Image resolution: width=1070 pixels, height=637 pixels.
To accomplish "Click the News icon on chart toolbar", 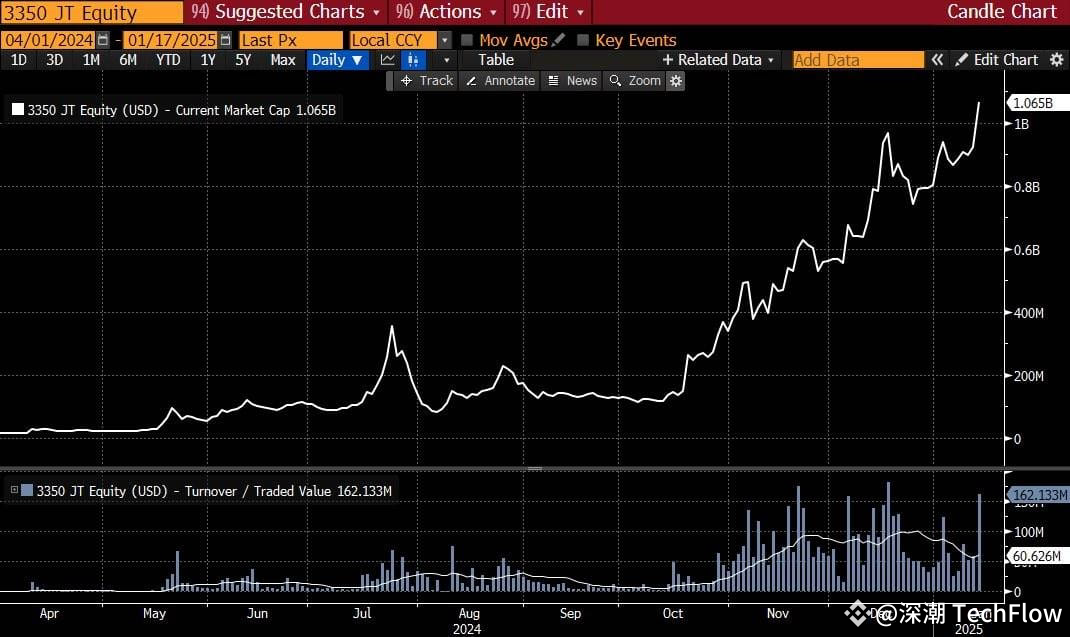I will (571, 81).
